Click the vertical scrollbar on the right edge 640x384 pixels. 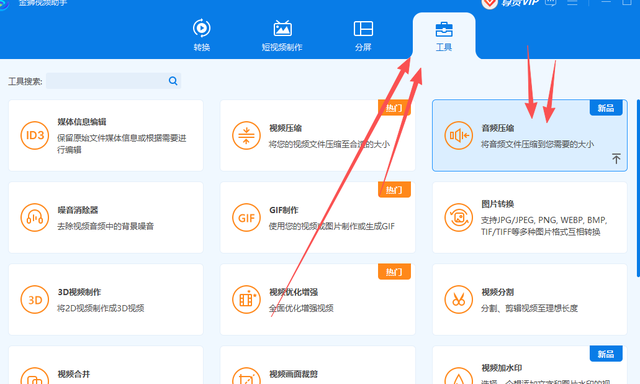(x=638, y=188)
